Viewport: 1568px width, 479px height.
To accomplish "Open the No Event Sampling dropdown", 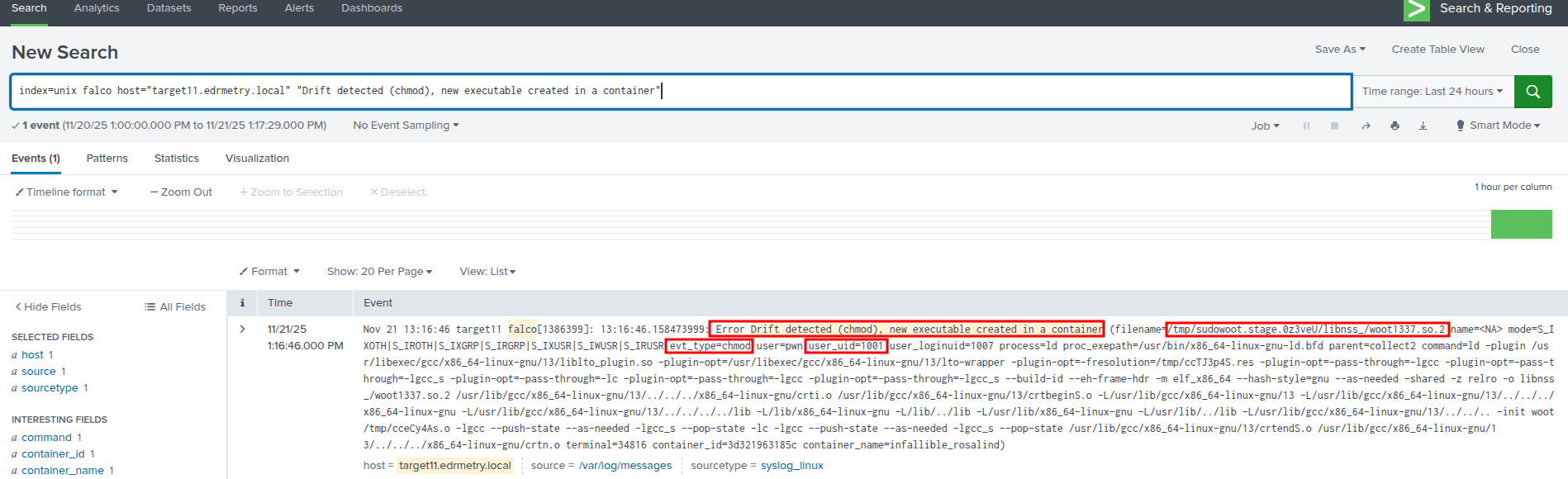I will (x=405, y=126).
